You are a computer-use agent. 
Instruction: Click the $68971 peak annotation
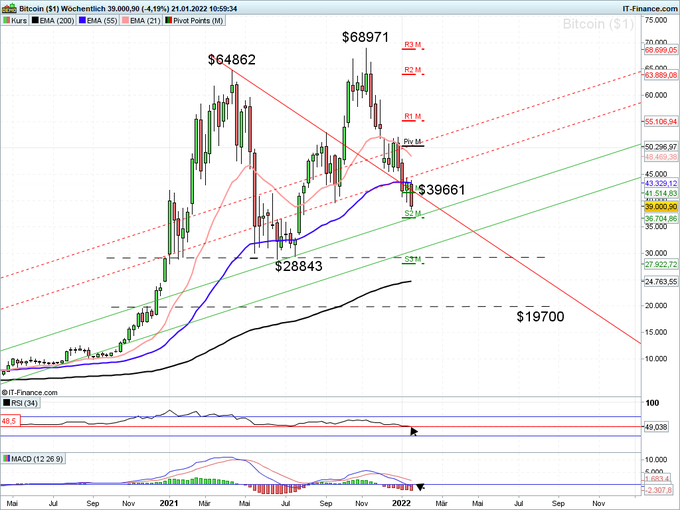tap(365, 37)
